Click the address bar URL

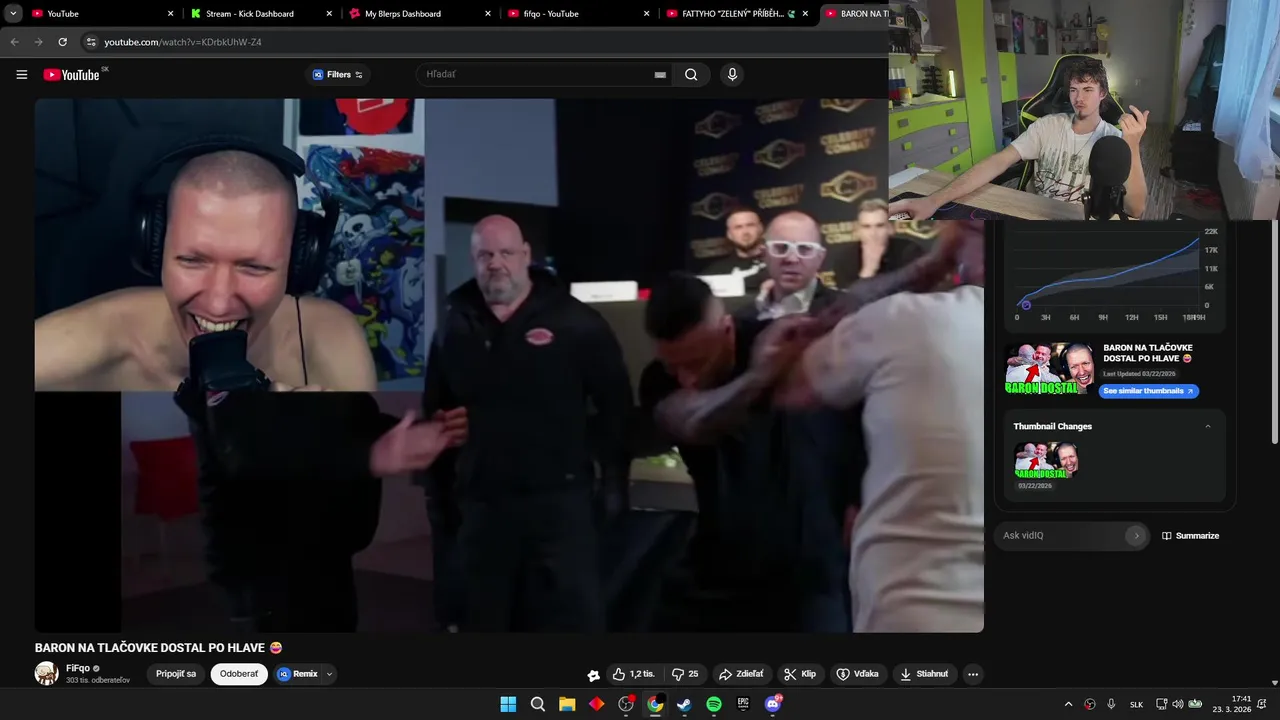pos(183,42)
